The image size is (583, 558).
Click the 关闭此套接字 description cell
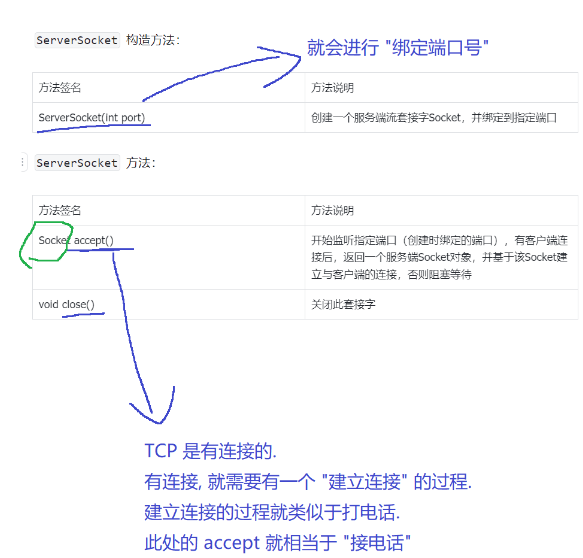441,304
